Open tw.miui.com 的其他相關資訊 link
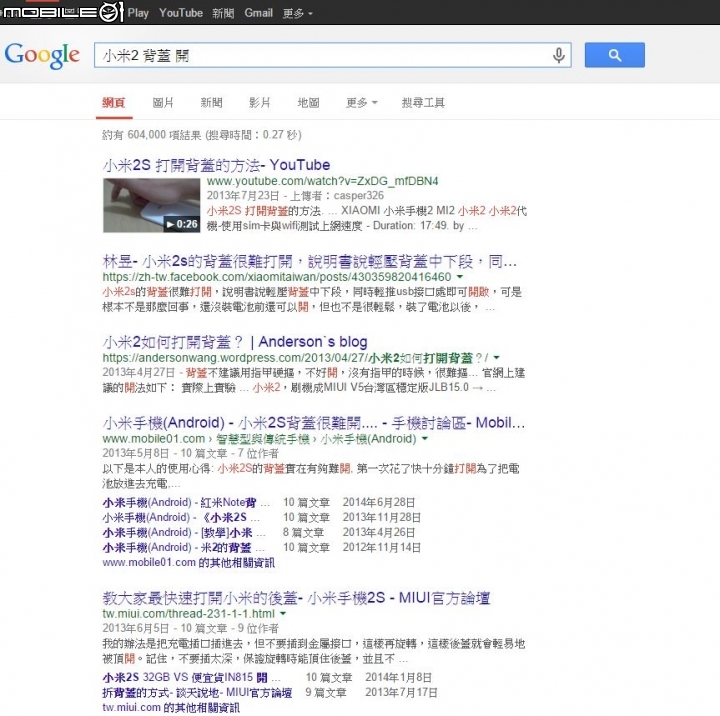The height and width of the screenshot is (716, 720). [171, 708]
